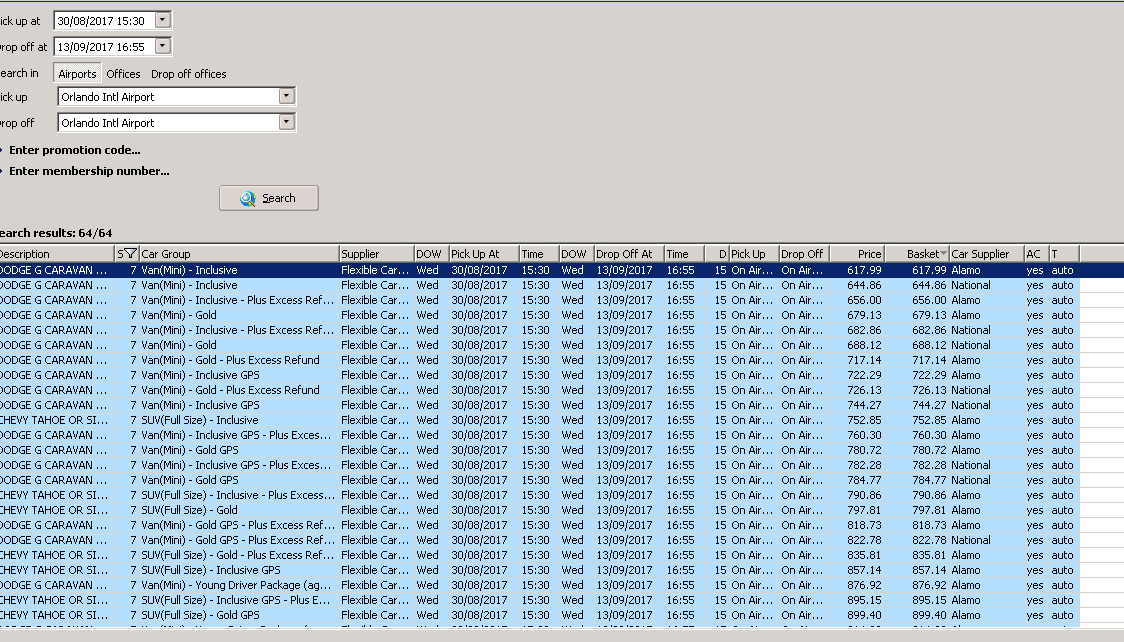Expand Enter membership number section

coord(89,171)
